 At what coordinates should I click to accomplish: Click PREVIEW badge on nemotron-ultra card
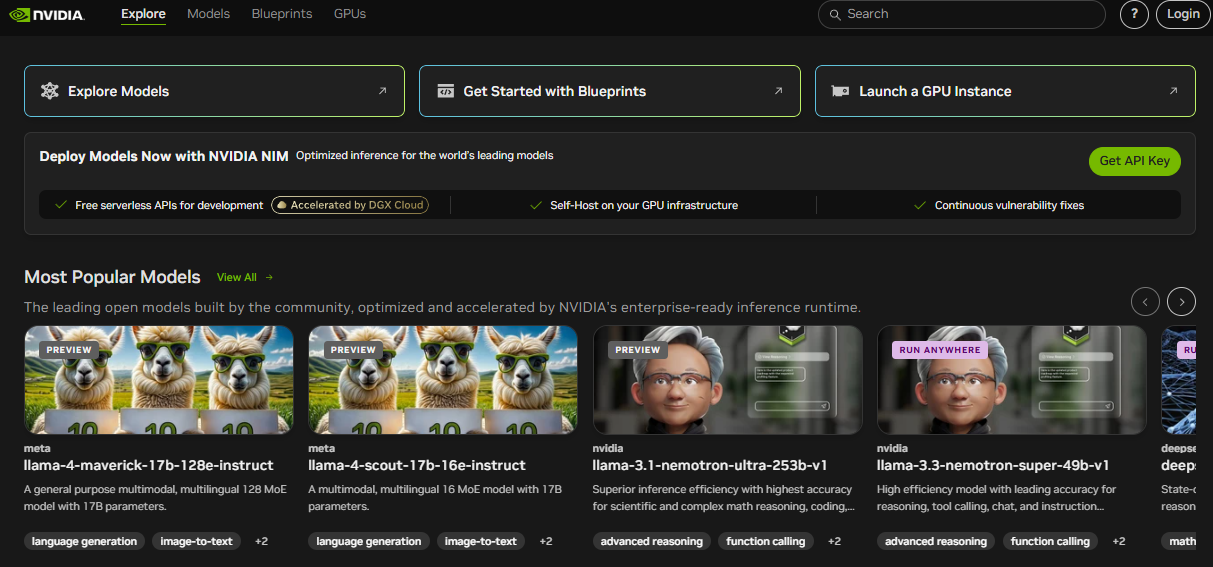(x=638, y=350)
